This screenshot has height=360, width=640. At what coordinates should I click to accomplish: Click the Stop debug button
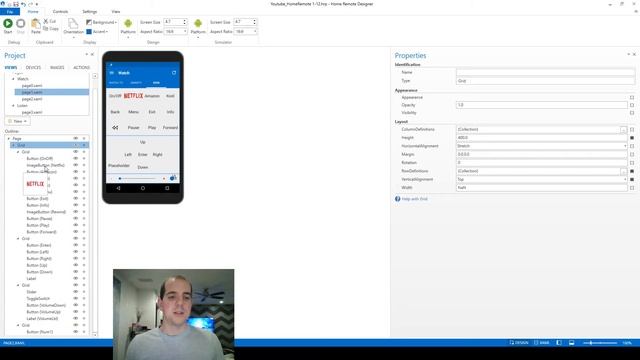[x=20, y=24]
